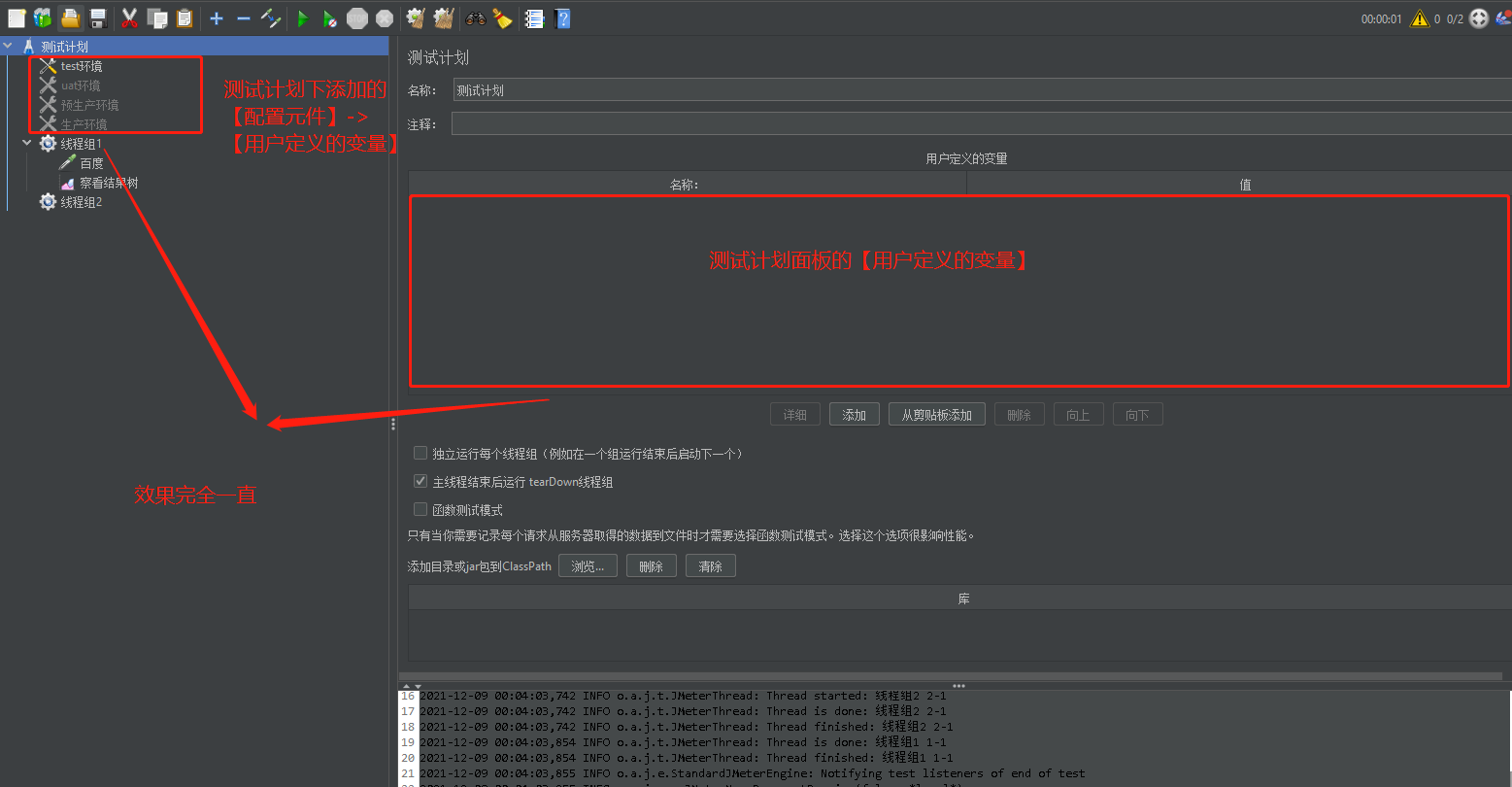Screen dimensions: 1512x787
Task: Enable running each thread group separately
Action: (420, 454)
